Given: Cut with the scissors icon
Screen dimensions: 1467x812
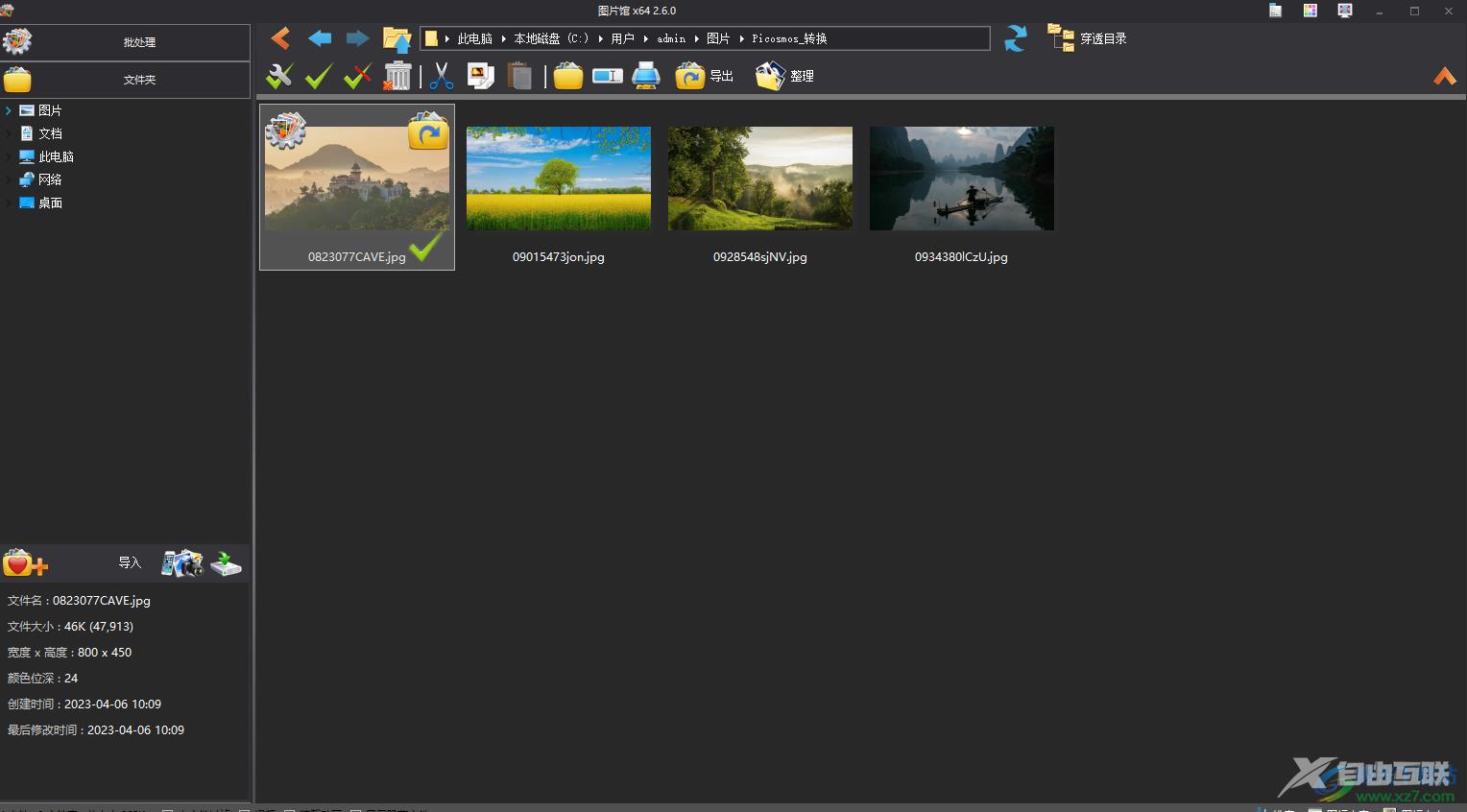Looking at the screenshot, I should coord(442,76).
